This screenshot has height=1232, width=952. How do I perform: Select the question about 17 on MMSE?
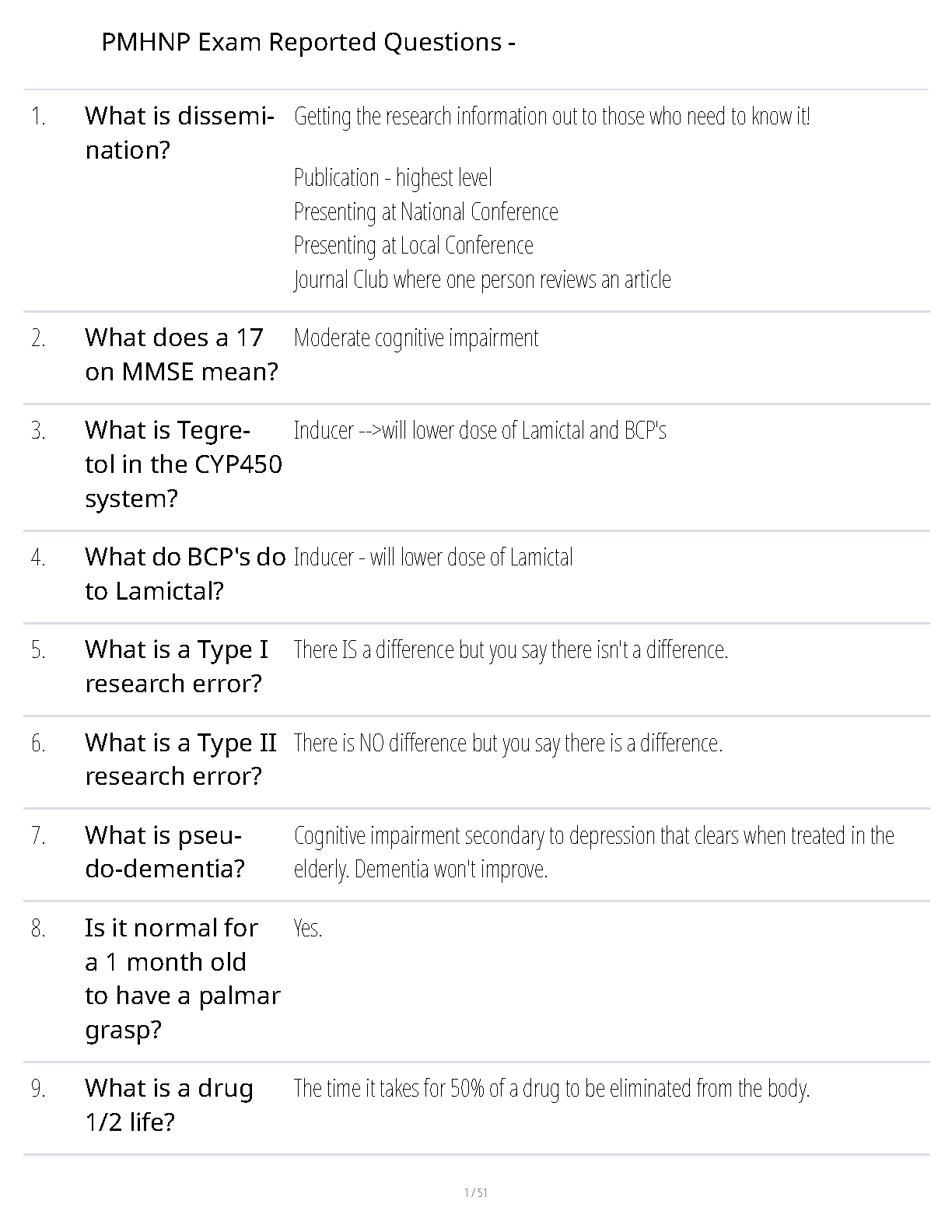pyautogui.click(x=181, y=355)
